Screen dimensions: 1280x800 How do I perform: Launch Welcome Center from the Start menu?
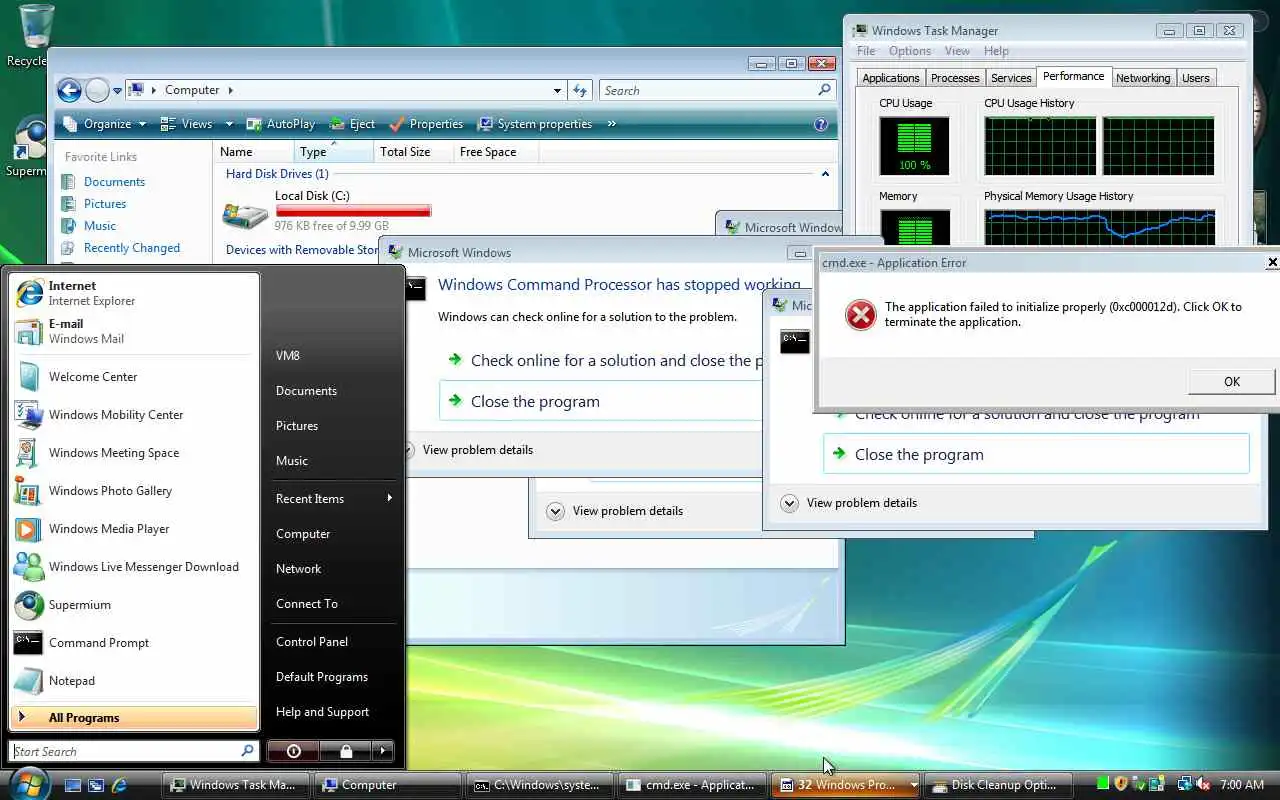(x=134, y=377)
